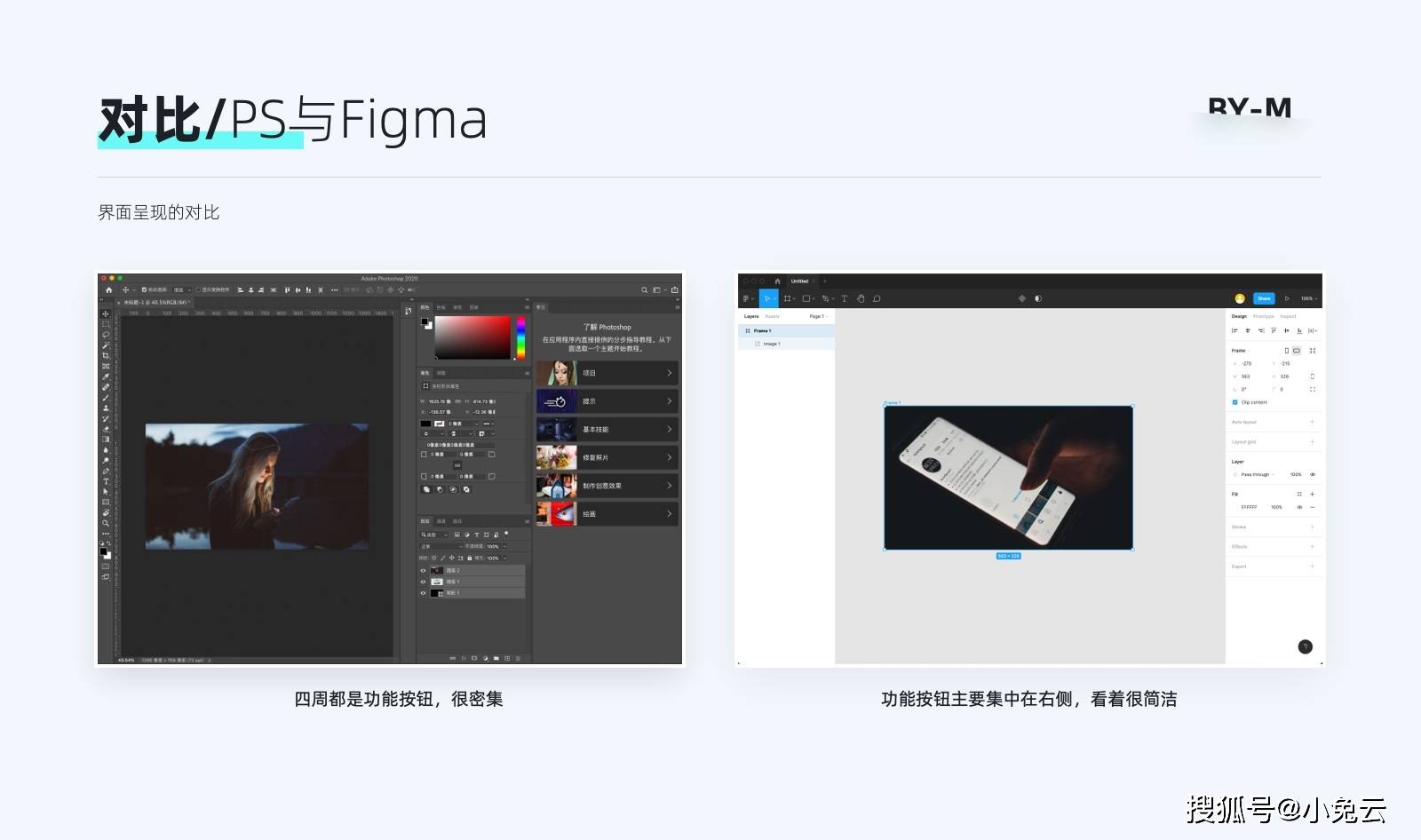
Task: Click Photoshop share icon at top right
Action: point(674,289)
